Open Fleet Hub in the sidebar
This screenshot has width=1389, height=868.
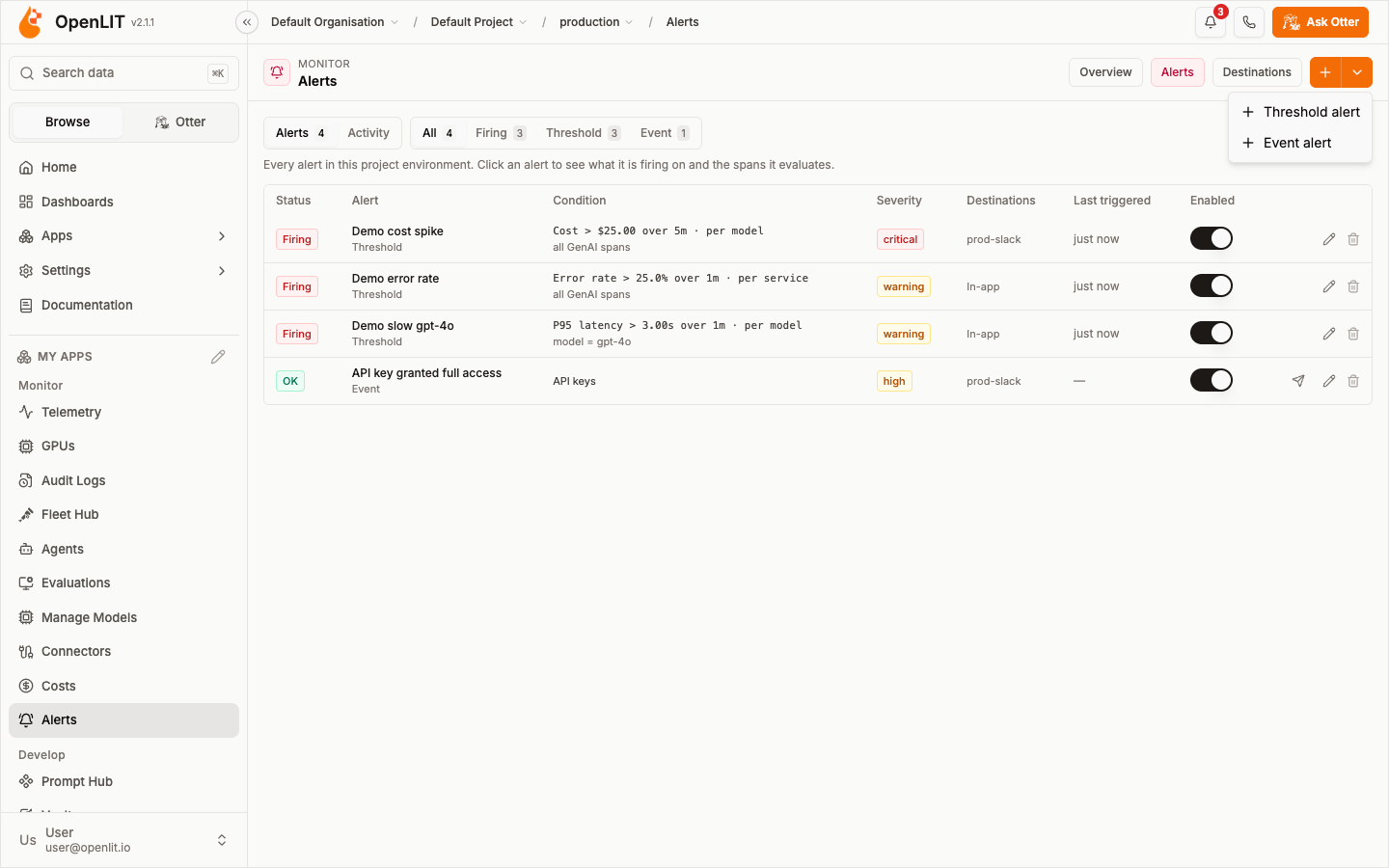[x=123, y=514]
